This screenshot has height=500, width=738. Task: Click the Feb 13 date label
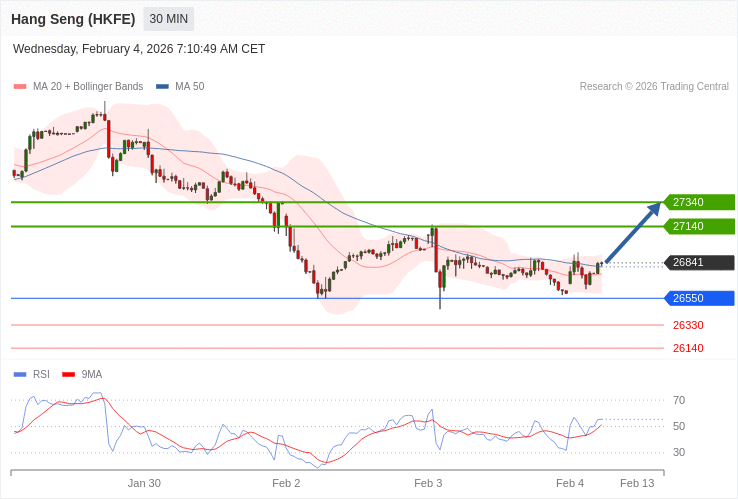coord(637,484)
